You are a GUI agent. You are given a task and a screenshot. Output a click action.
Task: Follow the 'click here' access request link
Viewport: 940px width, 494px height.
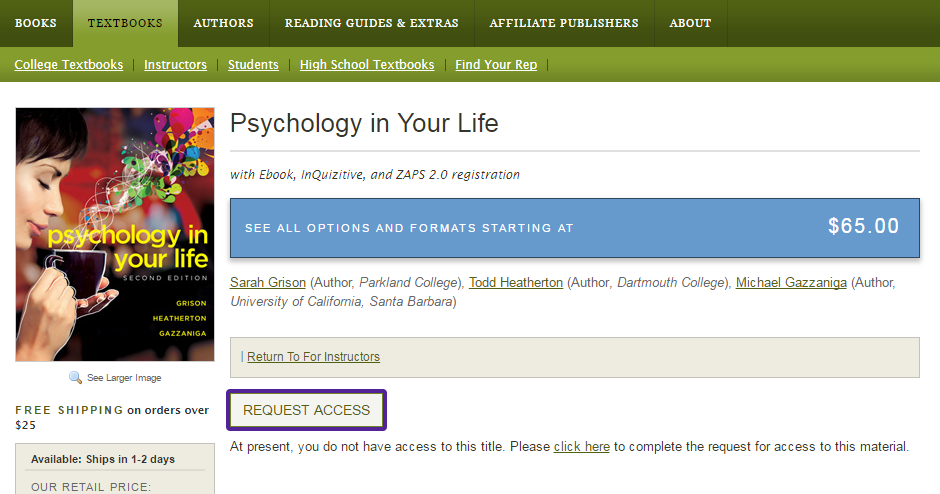pos(582,447)
